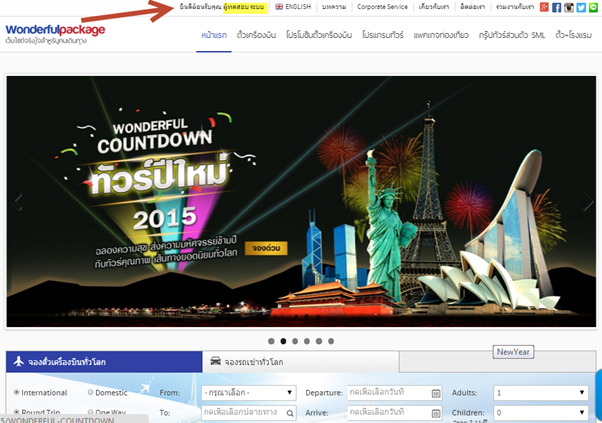This screenshot has width=602, height=423.
Task: Show next banner with right arrow
Action: click(587, 202)
